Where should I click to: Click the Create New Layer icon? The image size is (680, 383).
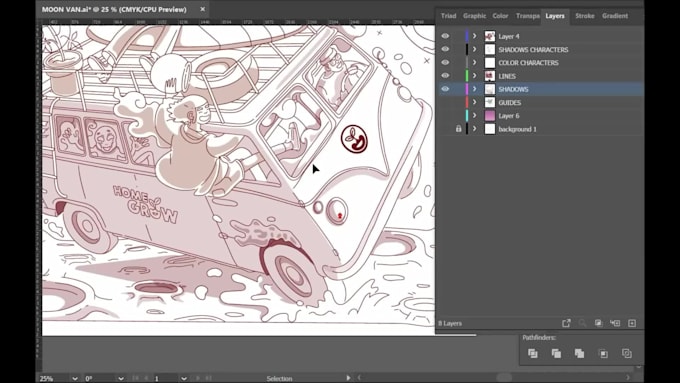(632, 323)
